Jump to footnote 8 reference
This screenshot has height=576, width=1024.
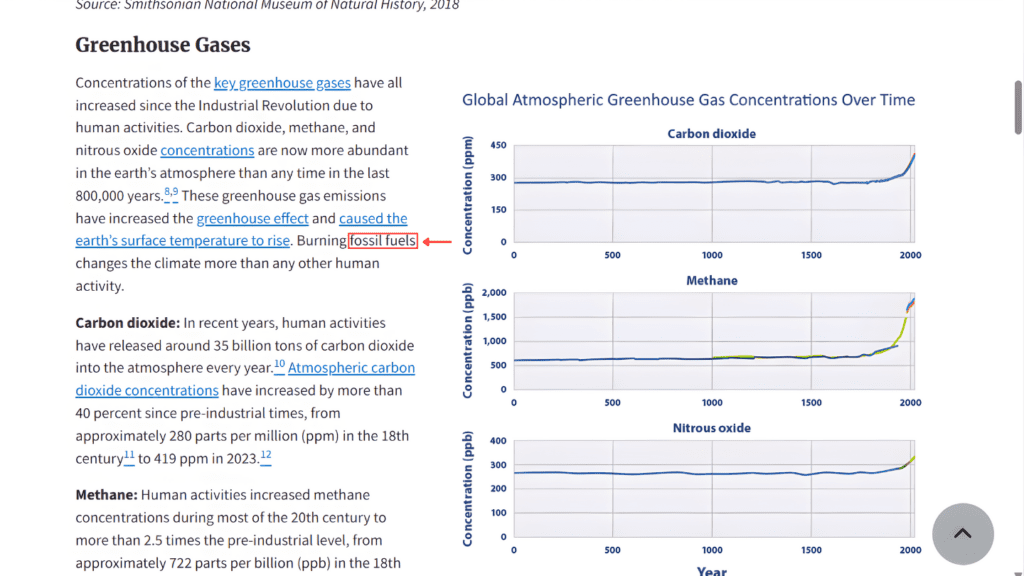[x=167, y=192]
